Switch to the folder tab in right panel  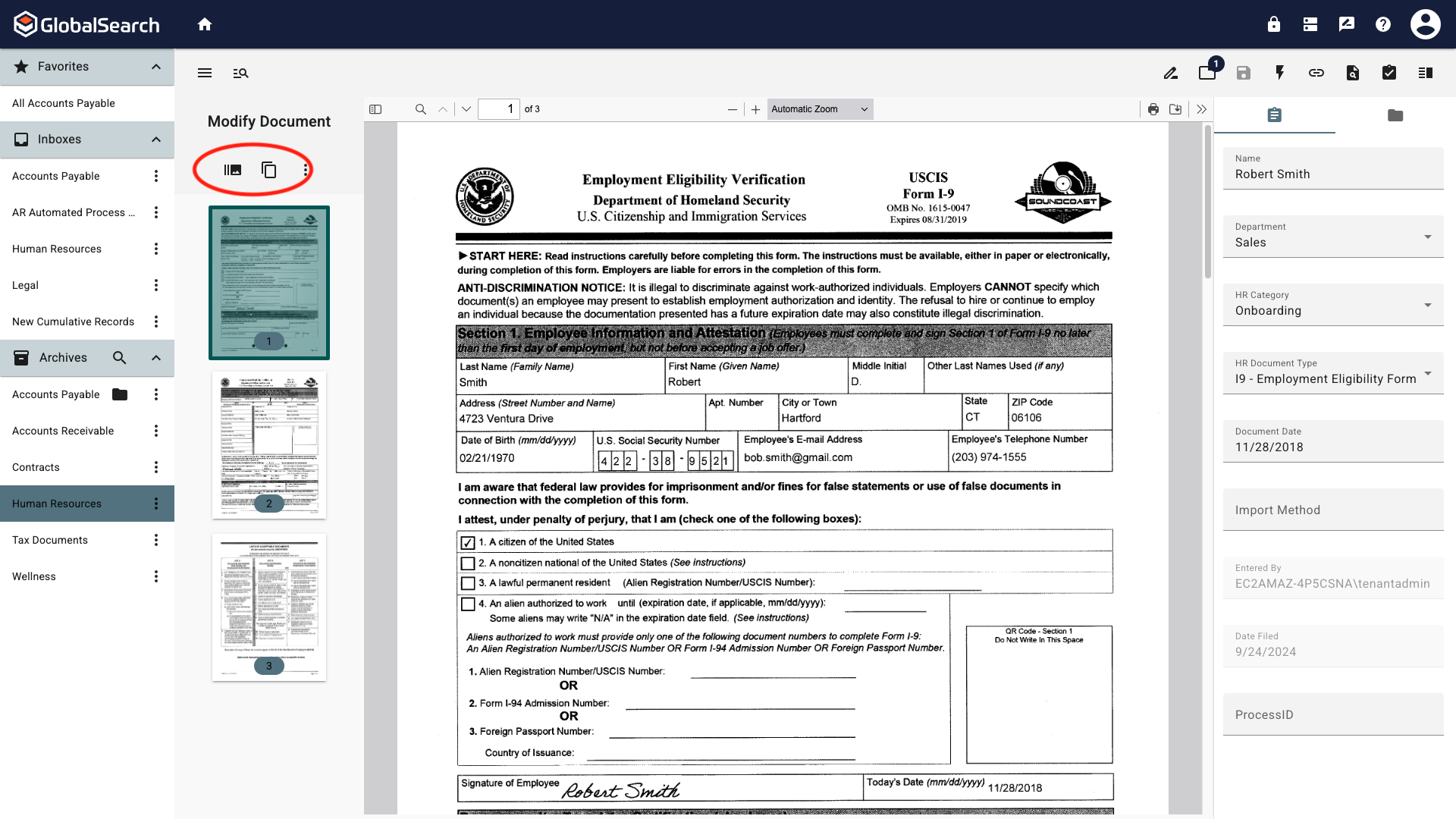pos(1395,115)
